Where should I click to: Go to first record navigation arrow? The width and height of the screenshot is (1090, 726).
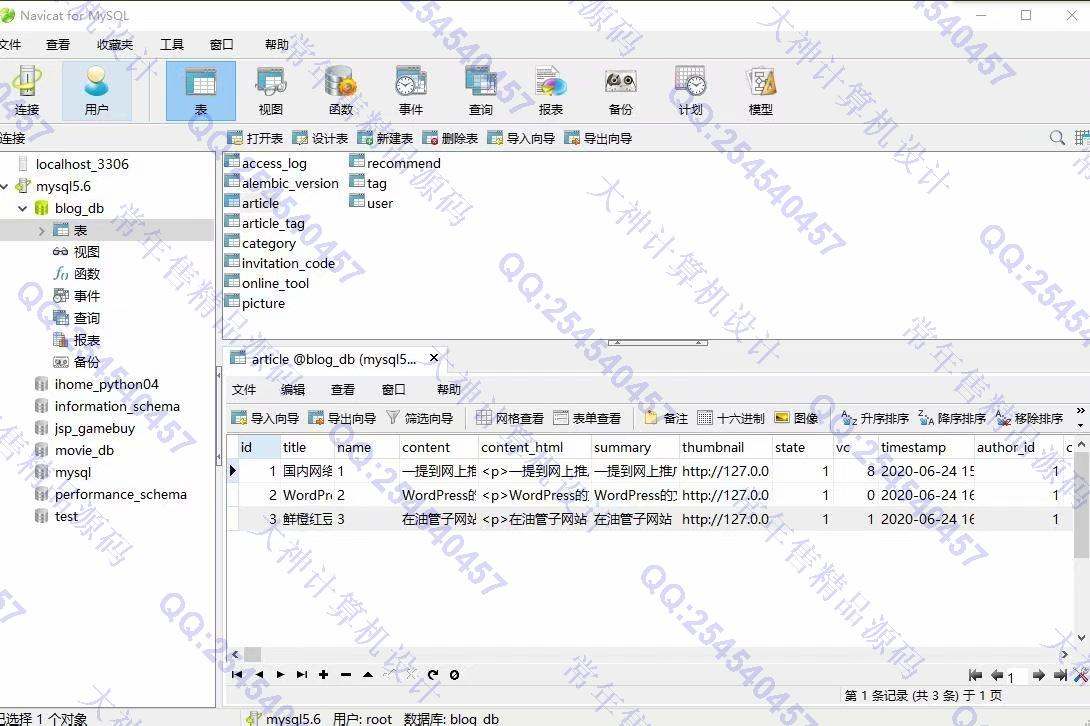(237, 675)
